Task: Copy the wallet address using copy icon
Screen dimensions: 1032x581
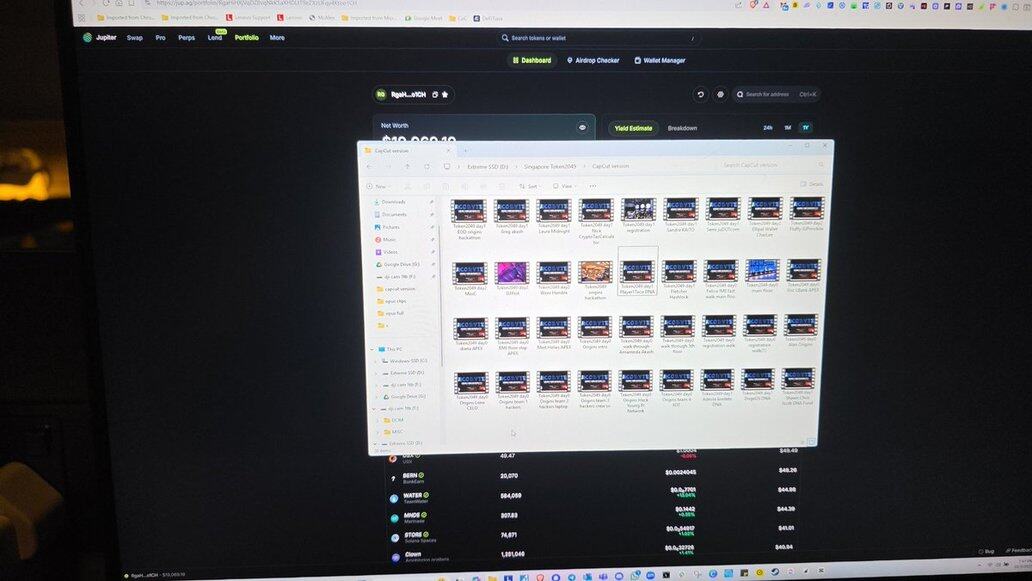Action: point(435,95)
